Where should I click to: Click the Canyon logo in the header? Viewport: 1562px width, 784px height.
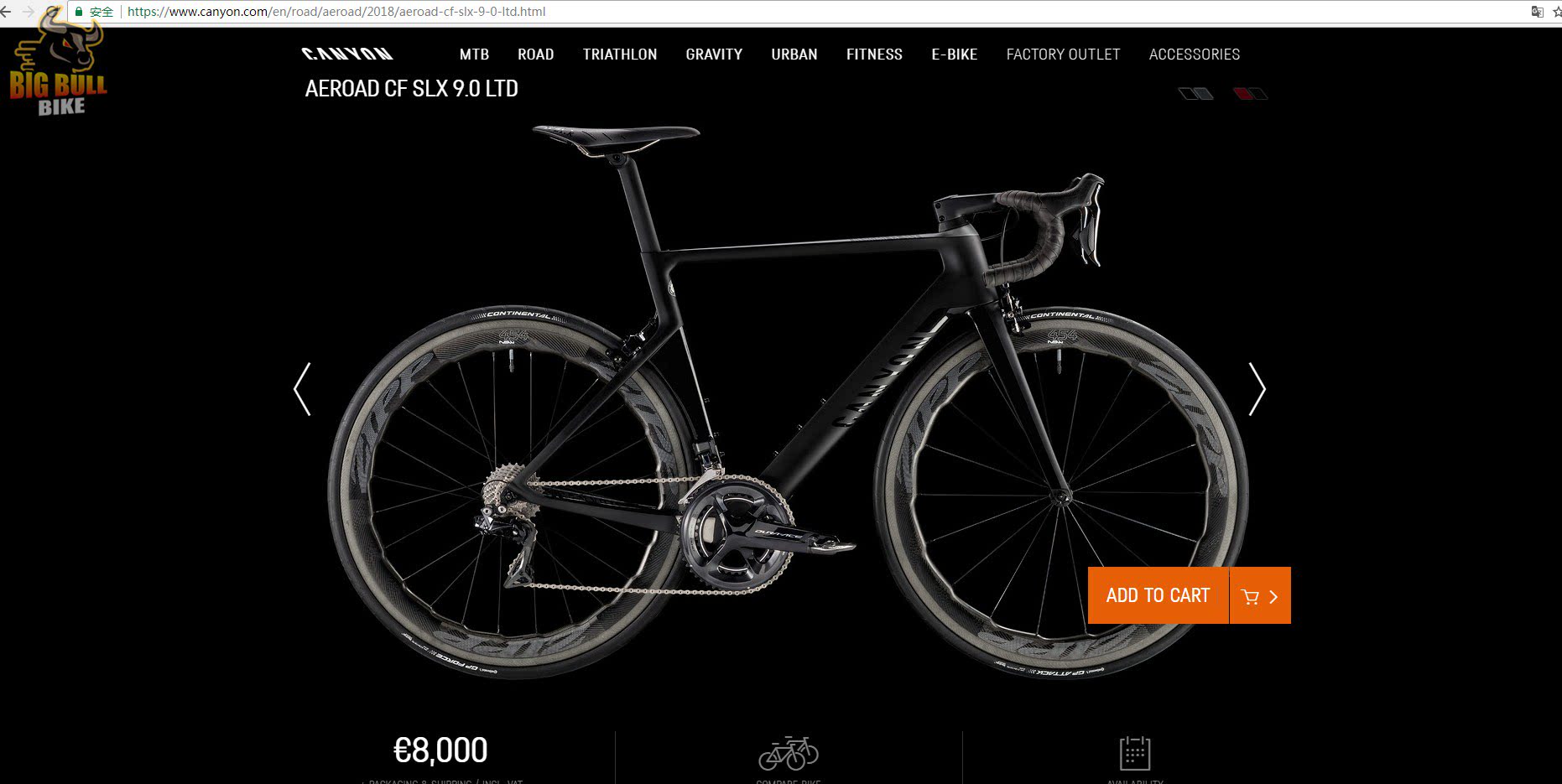[347, 54]
